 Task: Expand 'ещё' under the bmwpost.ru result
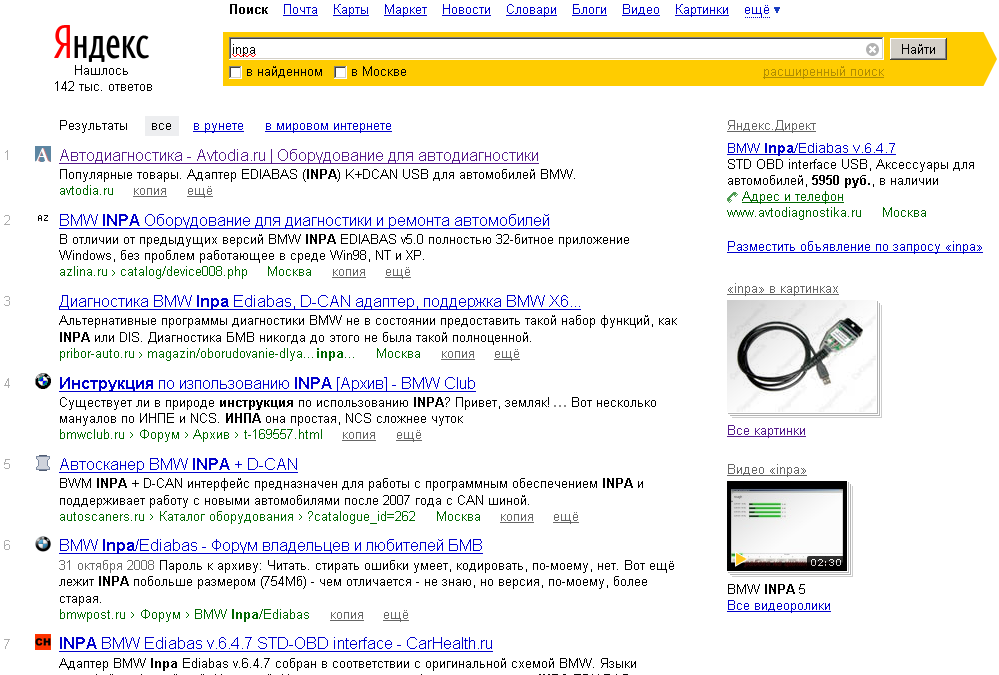[396, 614]
